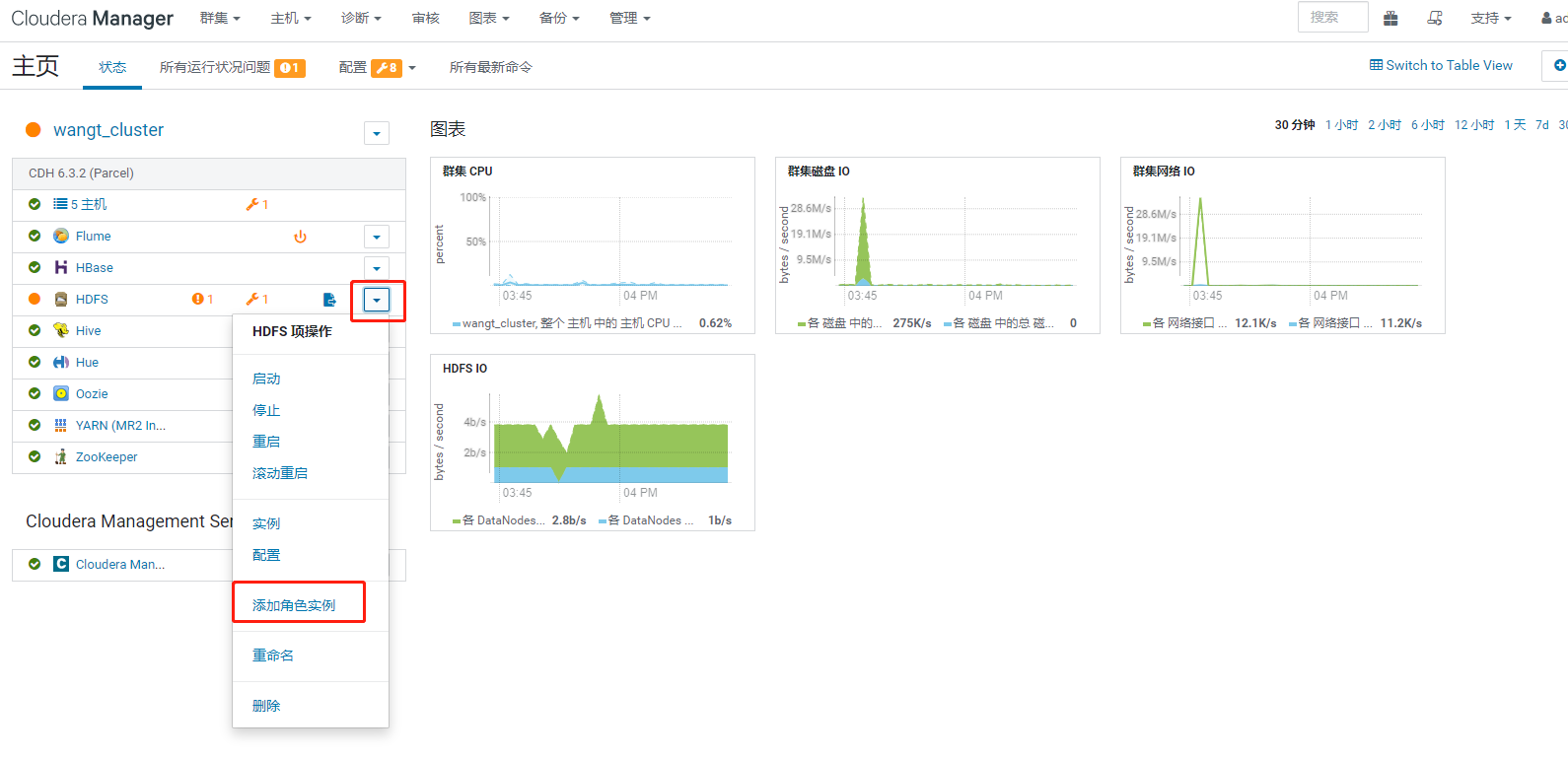
Task: Open the 5 主机 hosts link
Action: [89, 205]
